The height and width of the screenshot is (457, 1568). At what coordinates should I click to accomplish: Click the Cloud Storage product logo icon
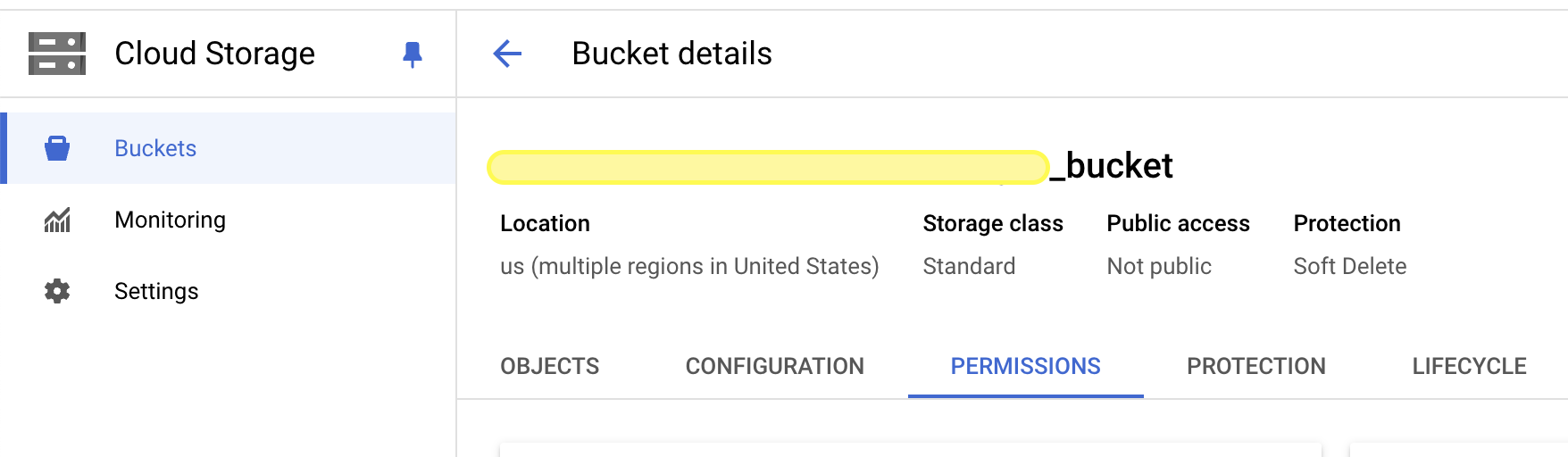point(57,54)
